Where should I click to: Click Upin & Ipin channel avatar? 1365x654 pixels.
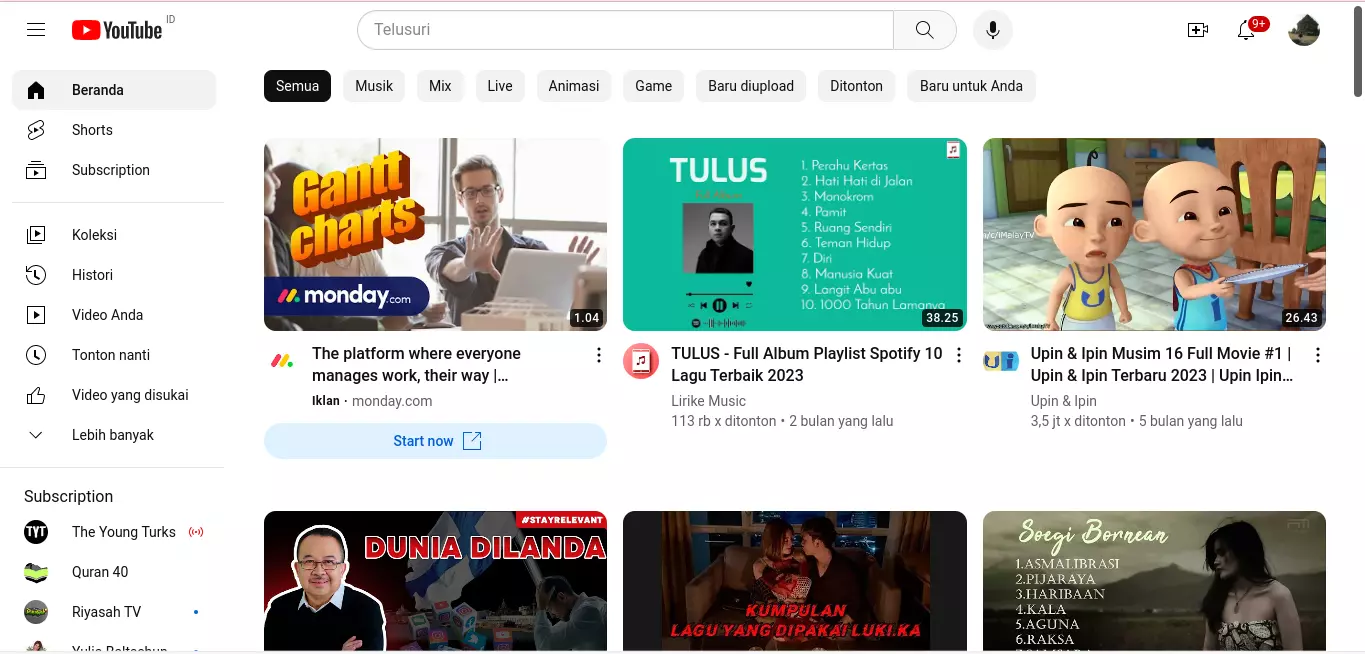point(1001,361)
